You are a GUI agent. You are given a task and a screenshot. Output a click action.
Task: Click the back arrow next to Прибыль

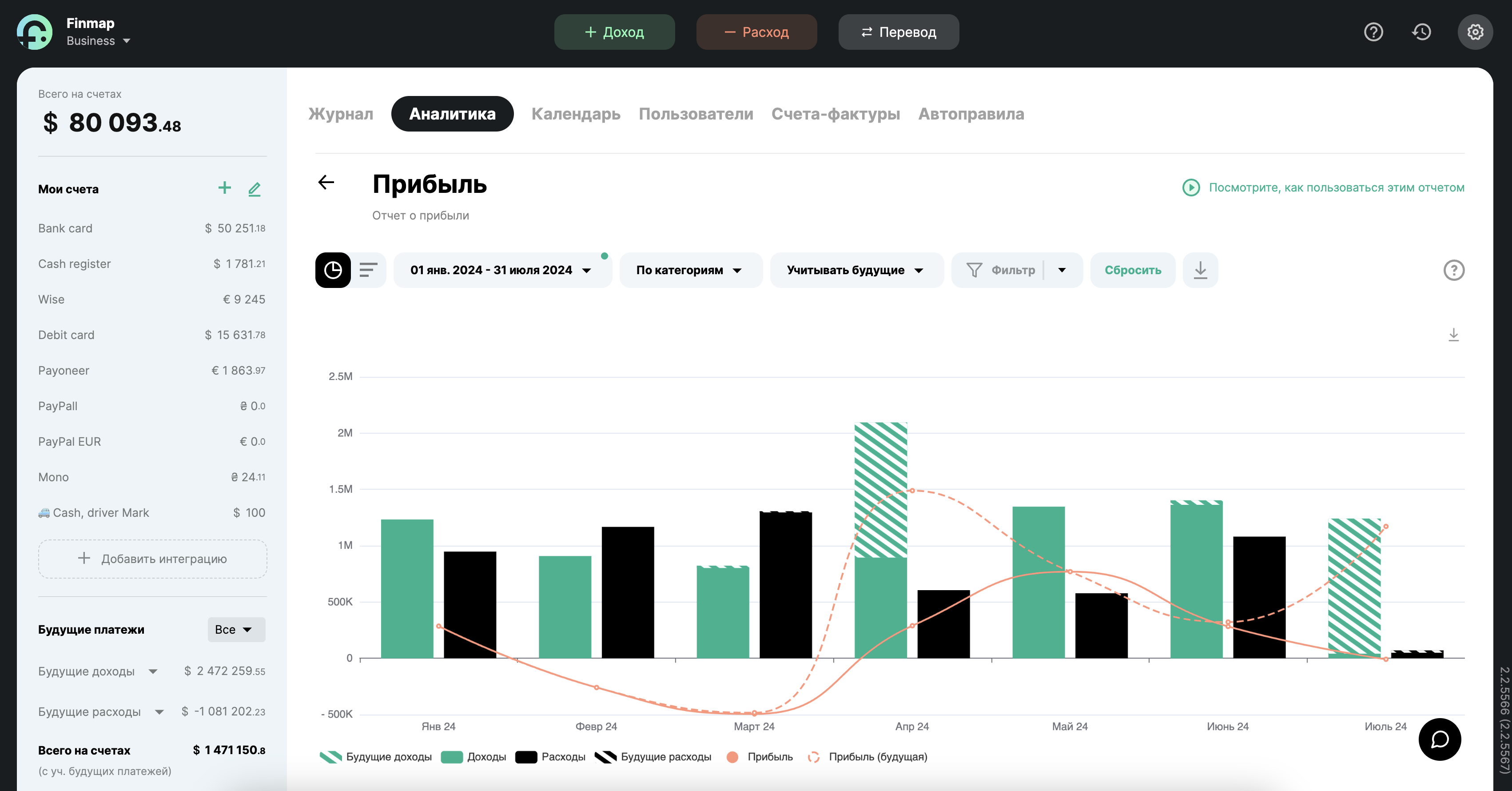point(326,183)
